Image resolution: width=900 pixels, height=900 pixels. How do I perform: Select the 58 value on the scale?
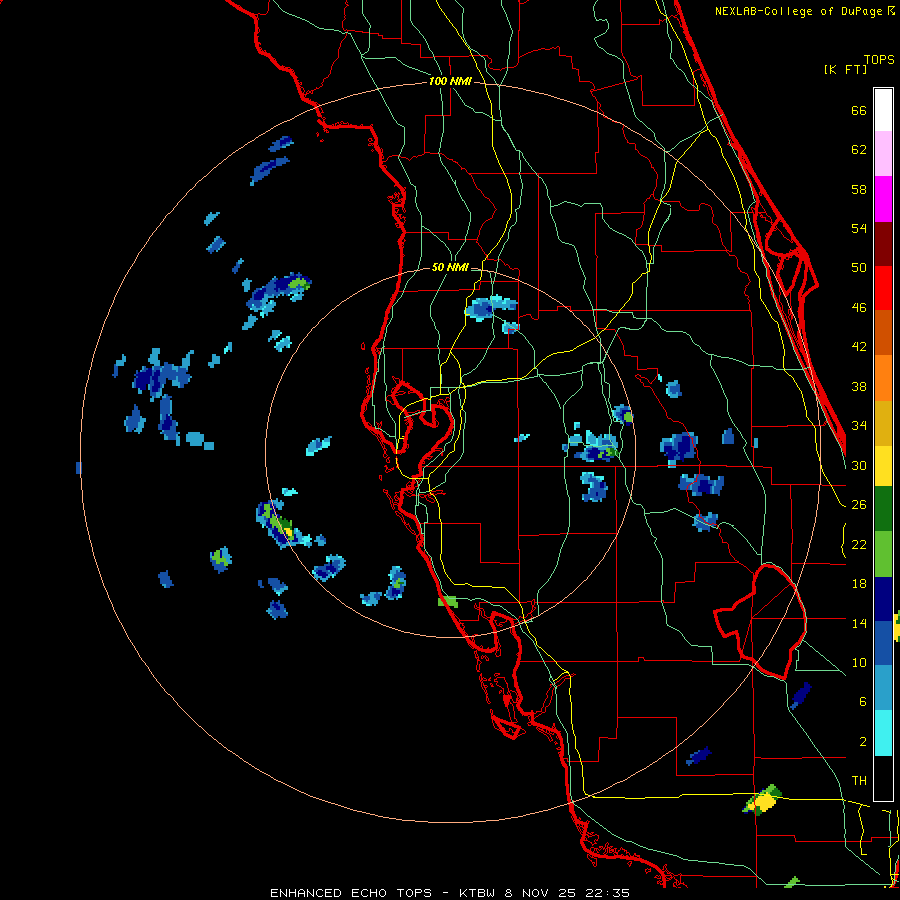859,189
